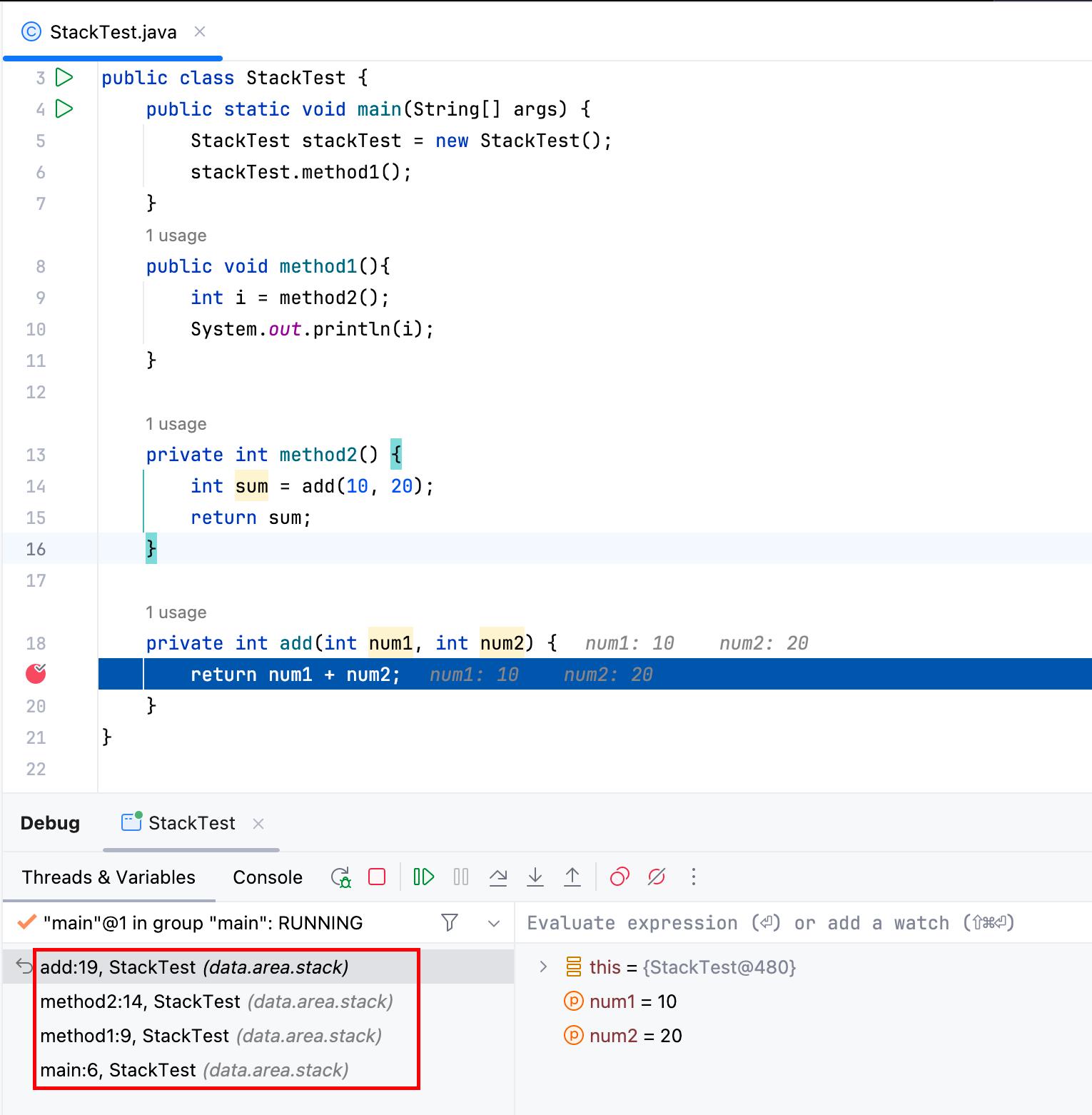Expand the 'this' variable node

[x=543, y=967]
